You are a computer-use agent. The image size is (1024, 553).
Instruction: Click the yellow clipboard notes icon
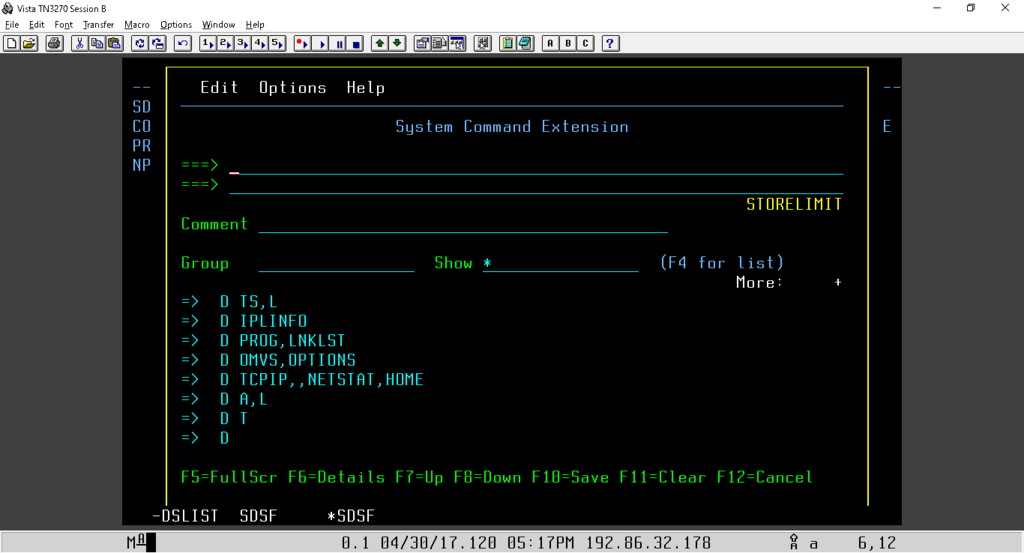[x=507, y=44]
